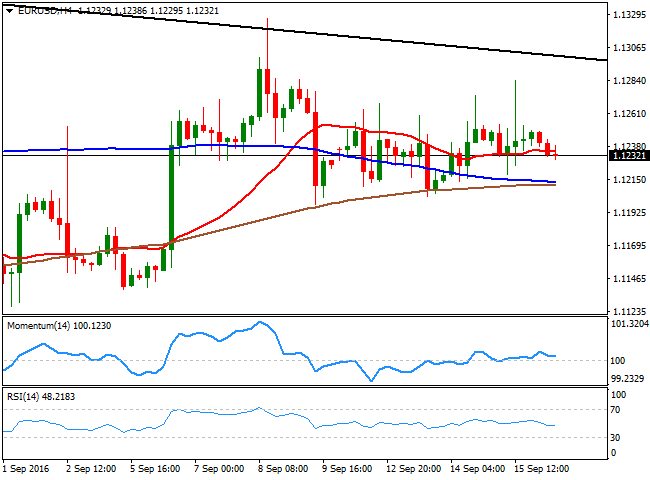Select the 7 Sep 00:00 time axis label
Viewport: 650px width, 480px height.
[219, 469]
